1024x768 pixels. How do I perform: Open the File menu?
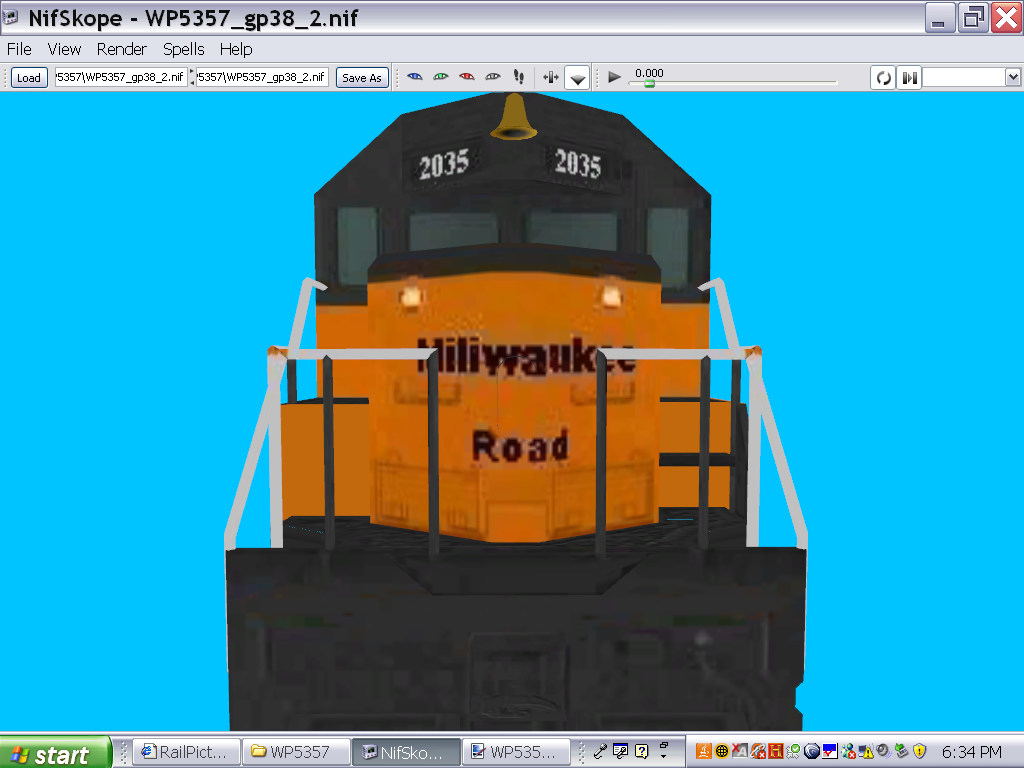19,49
